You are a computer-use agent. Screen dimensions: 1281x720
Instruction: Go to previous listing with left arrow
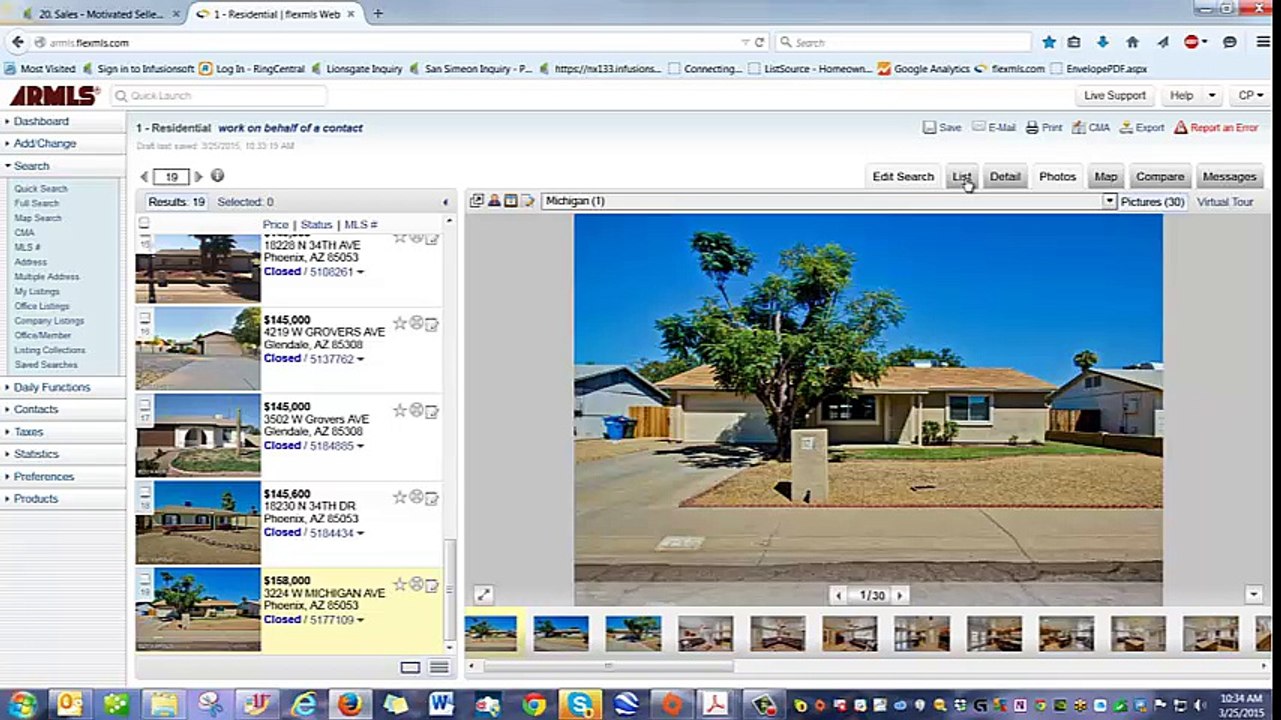[x=144, y=177]
